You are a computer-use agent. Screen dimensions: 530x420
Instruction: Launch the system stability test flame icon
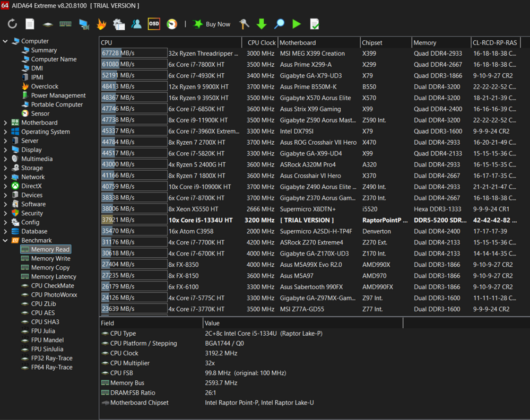101,24
